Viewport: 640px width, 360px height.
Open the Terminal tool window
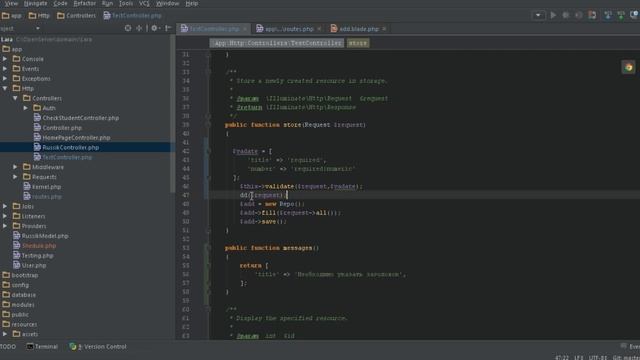(x=42, y=347)
